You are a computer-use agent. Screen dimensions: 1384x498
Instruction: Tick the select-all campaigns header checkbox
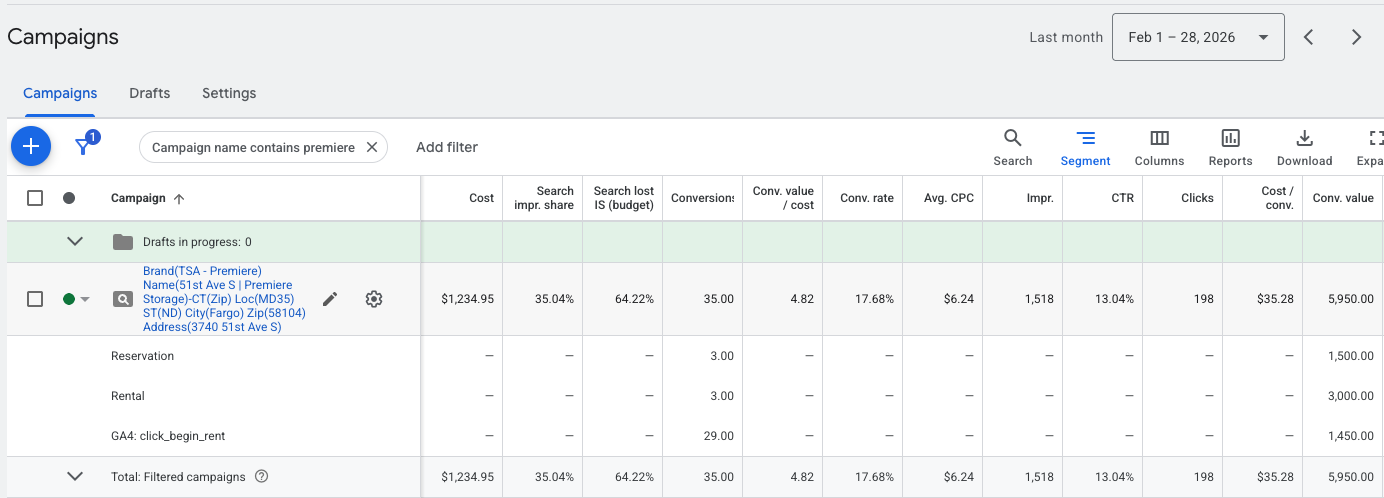(35, 198)
